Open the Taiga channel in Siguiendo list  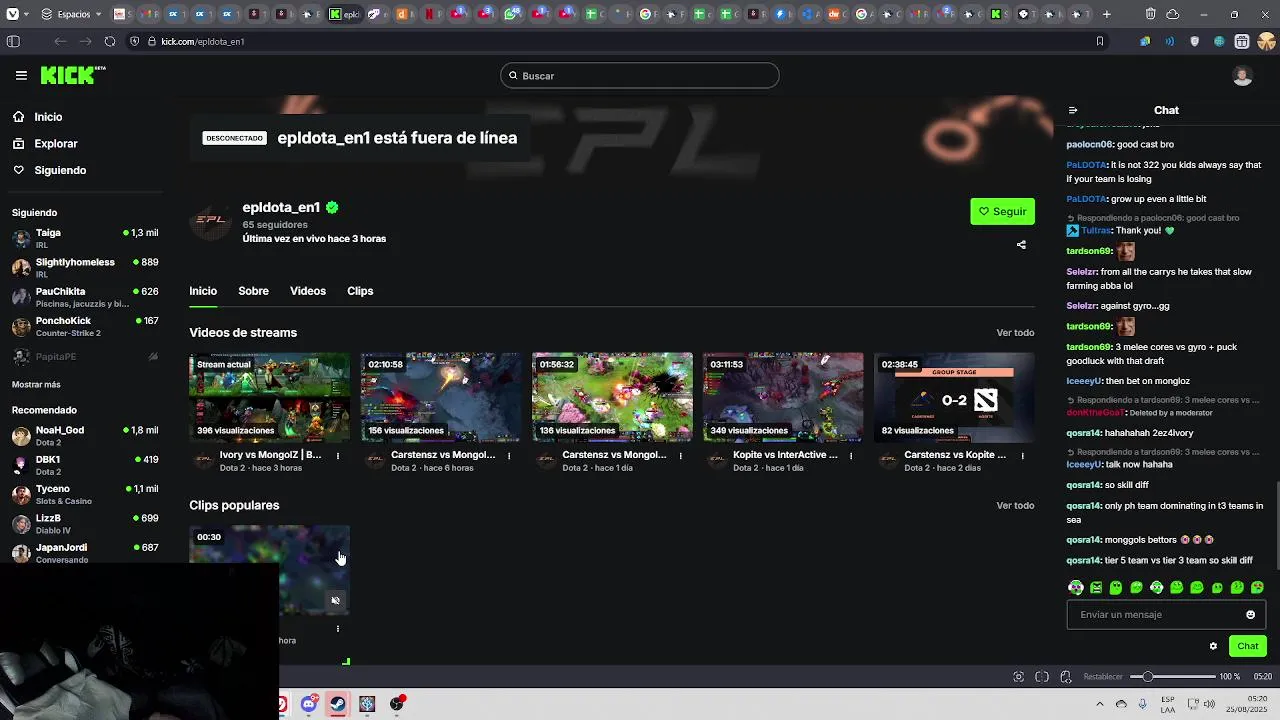coord(85,238)
